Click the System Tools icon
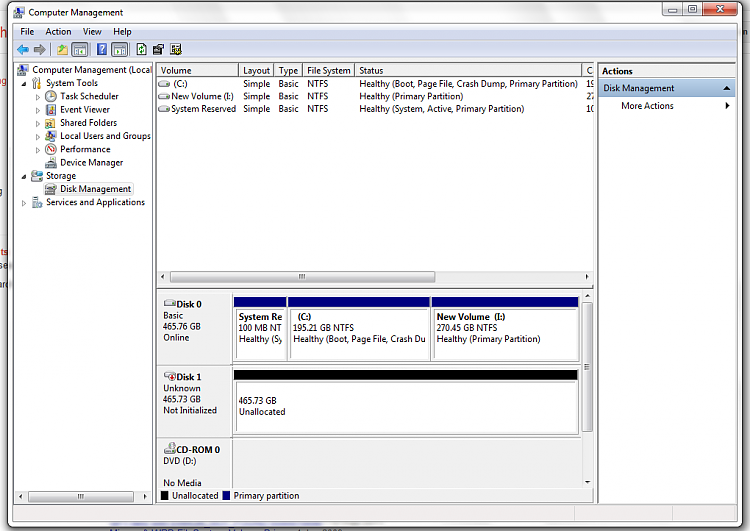The width and height of the screenshot is (750, 531). click(x=37, y=83)
